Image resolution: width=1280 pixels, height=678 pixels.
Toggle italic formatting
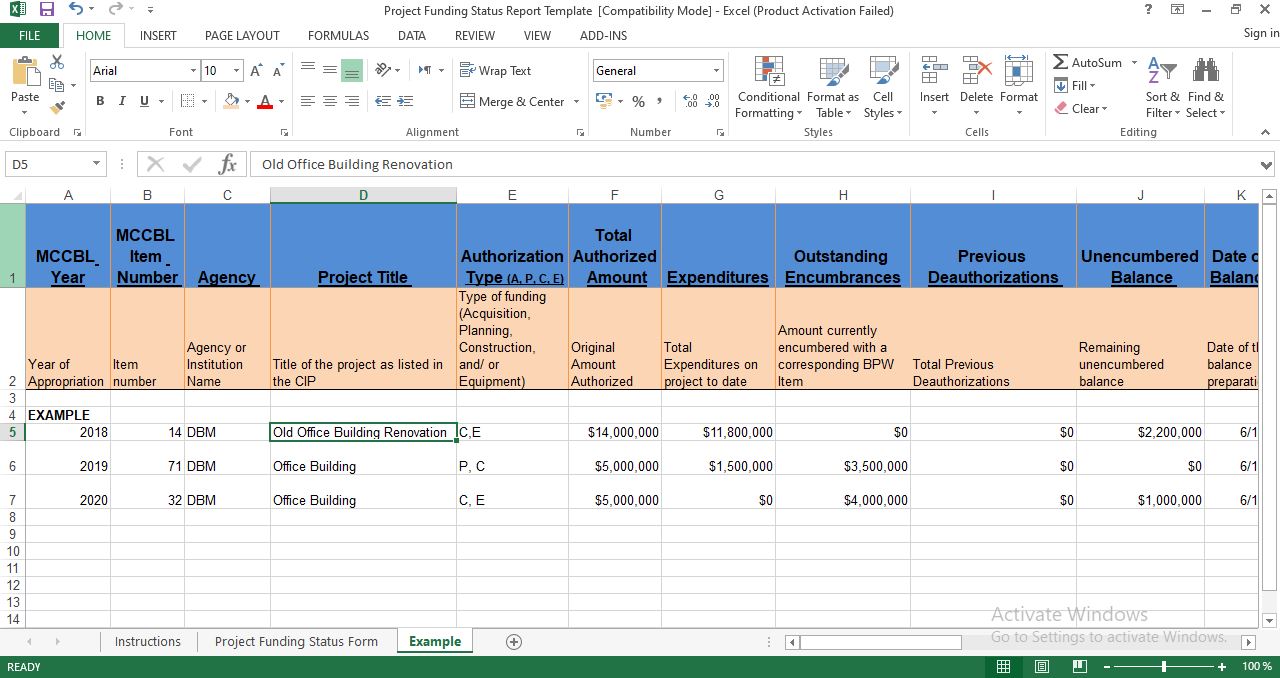[x=120, y=101]
